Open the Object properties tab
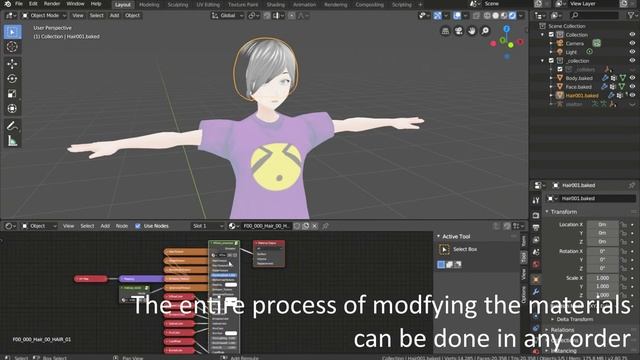 (x=536, y=280)
